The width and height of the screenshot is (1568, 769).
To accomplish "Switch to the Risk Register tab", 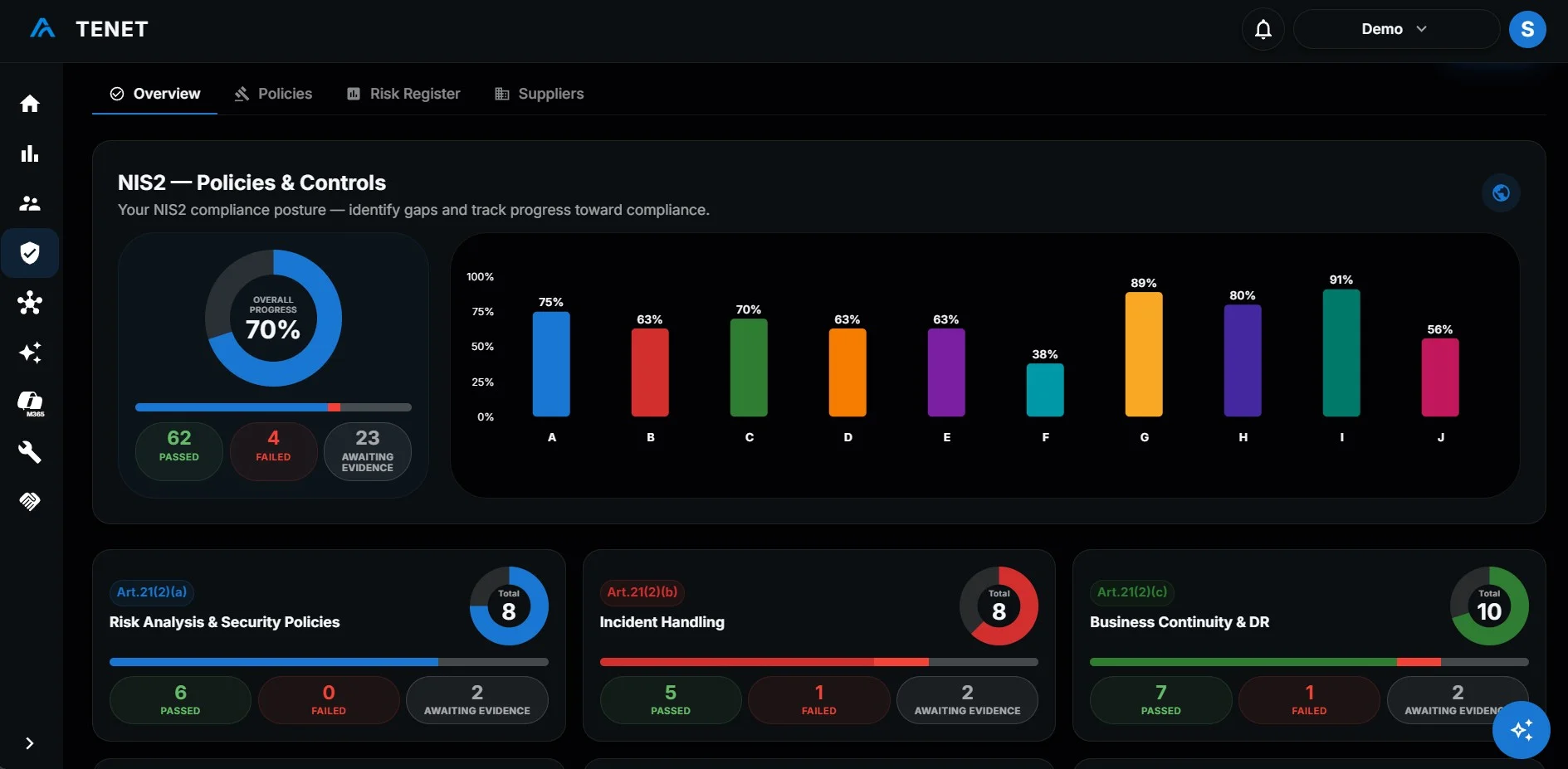I will coord(403,94).
